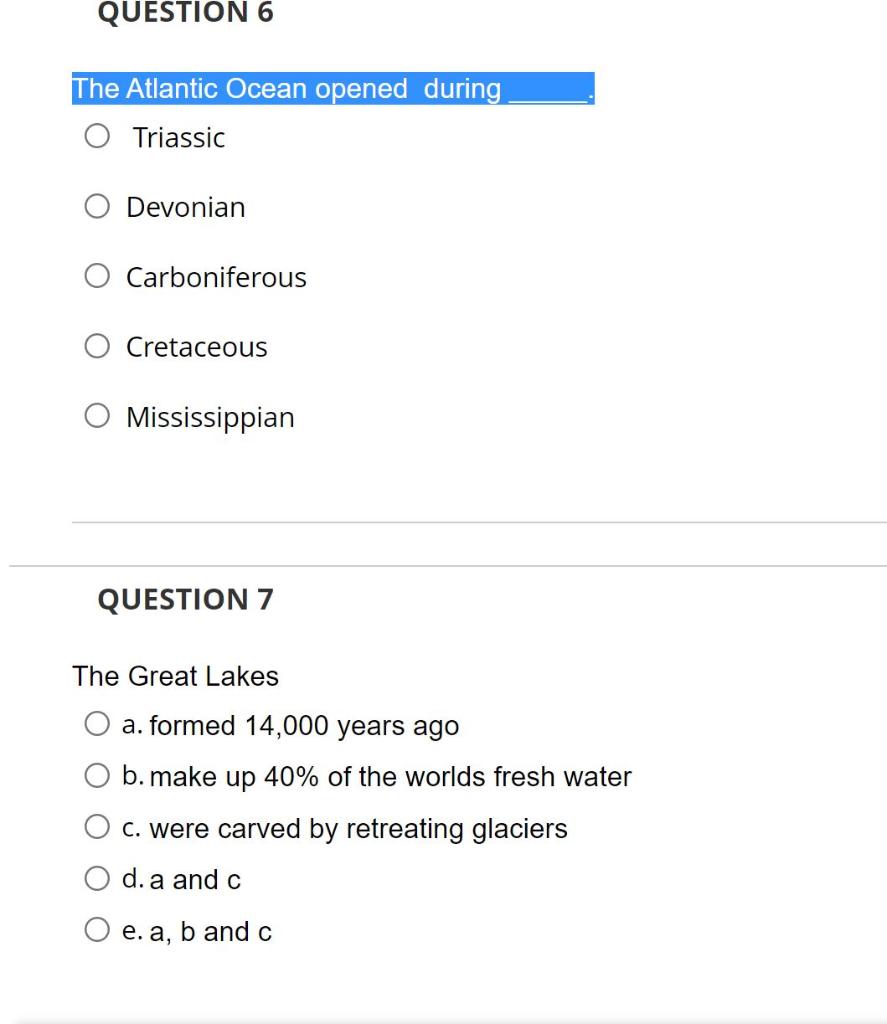Select radio button for option b, 40% fresh water
The height and width of the screenshot is (1024, 887).
[97, 776]
